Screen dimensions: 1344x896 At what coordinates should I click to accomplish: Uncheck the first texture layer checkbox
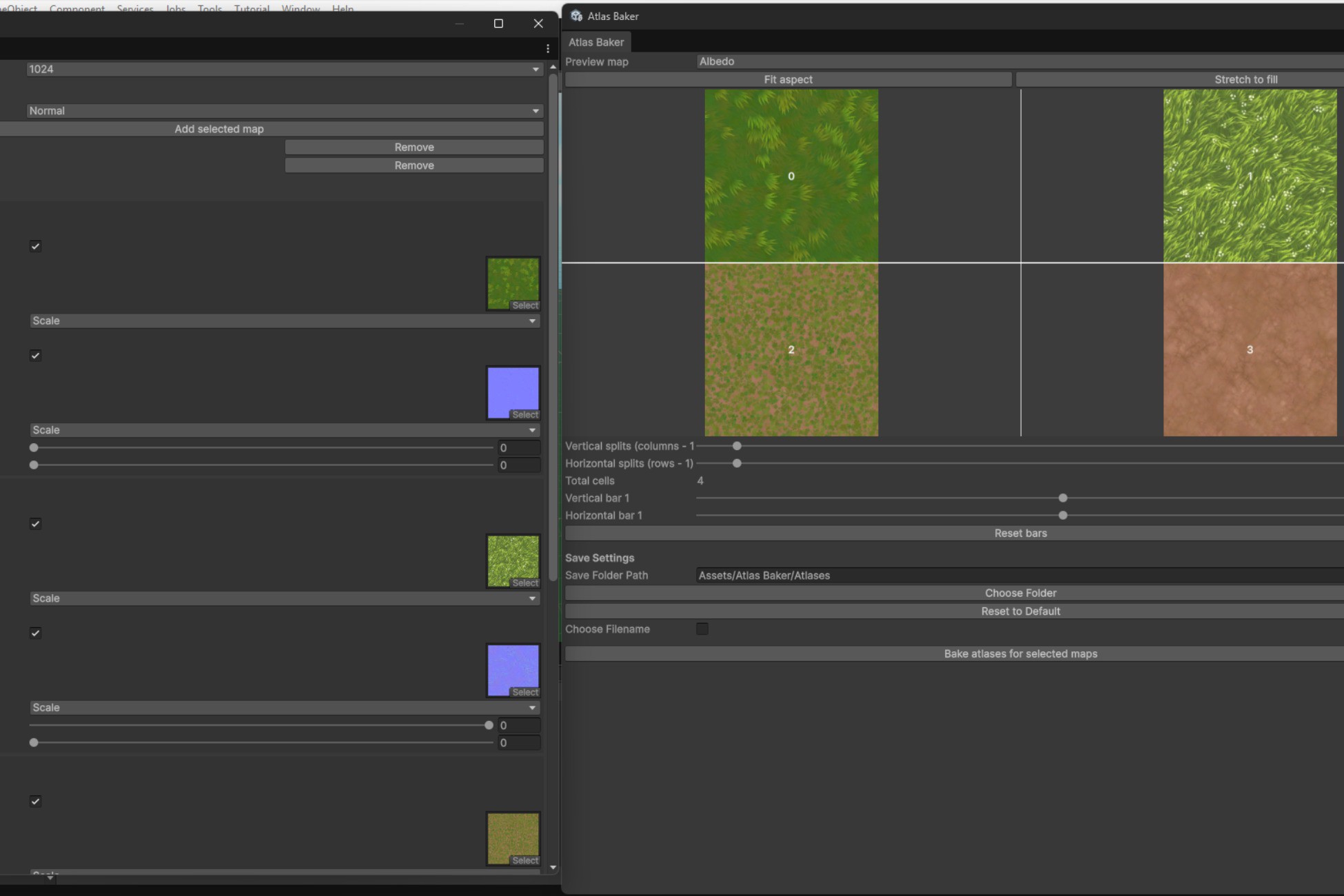pyautogui.click(x=35, y=246)
